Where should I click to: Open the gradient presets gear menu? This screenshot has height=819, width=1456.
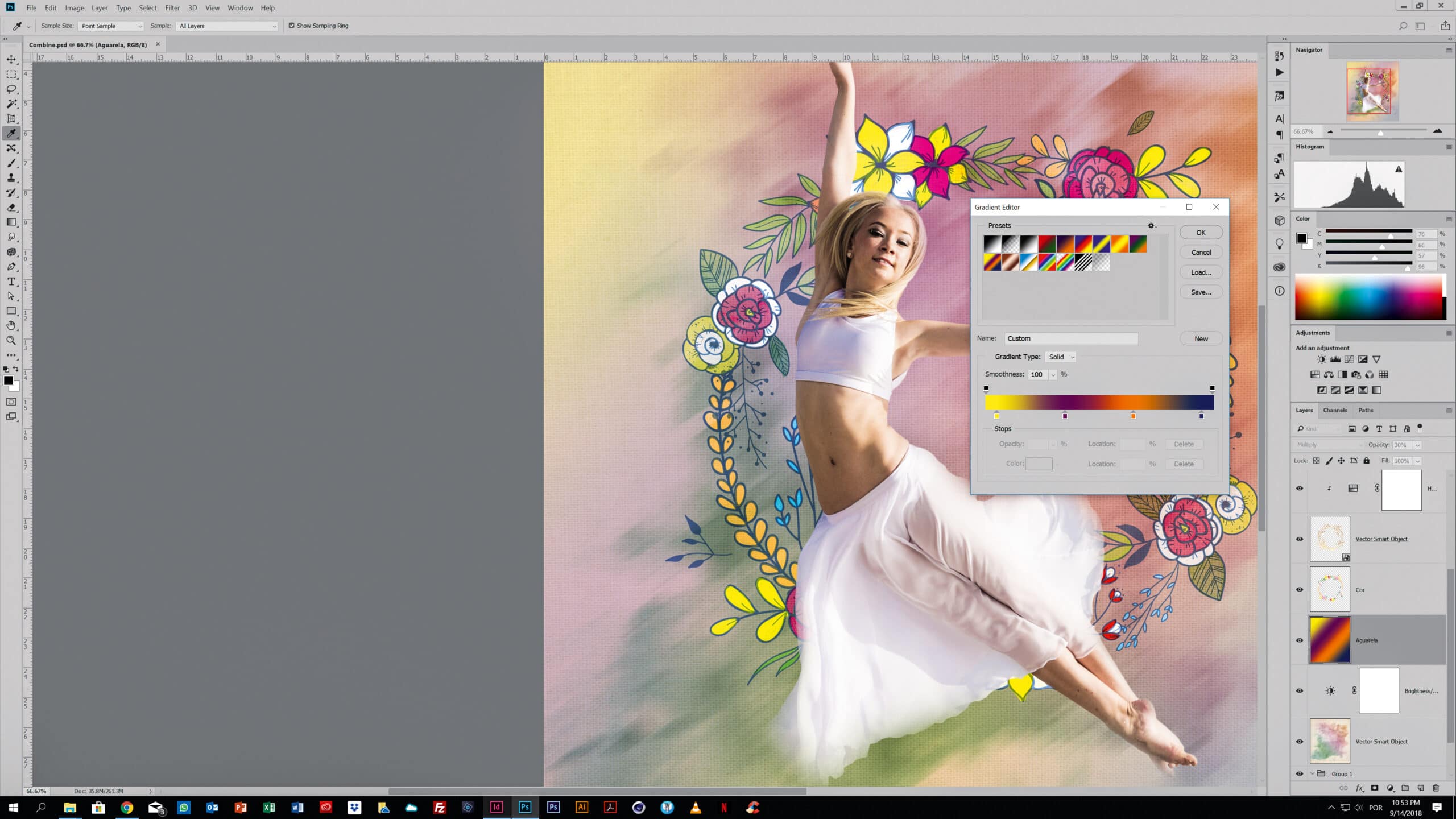click(x=1152, y=226)
